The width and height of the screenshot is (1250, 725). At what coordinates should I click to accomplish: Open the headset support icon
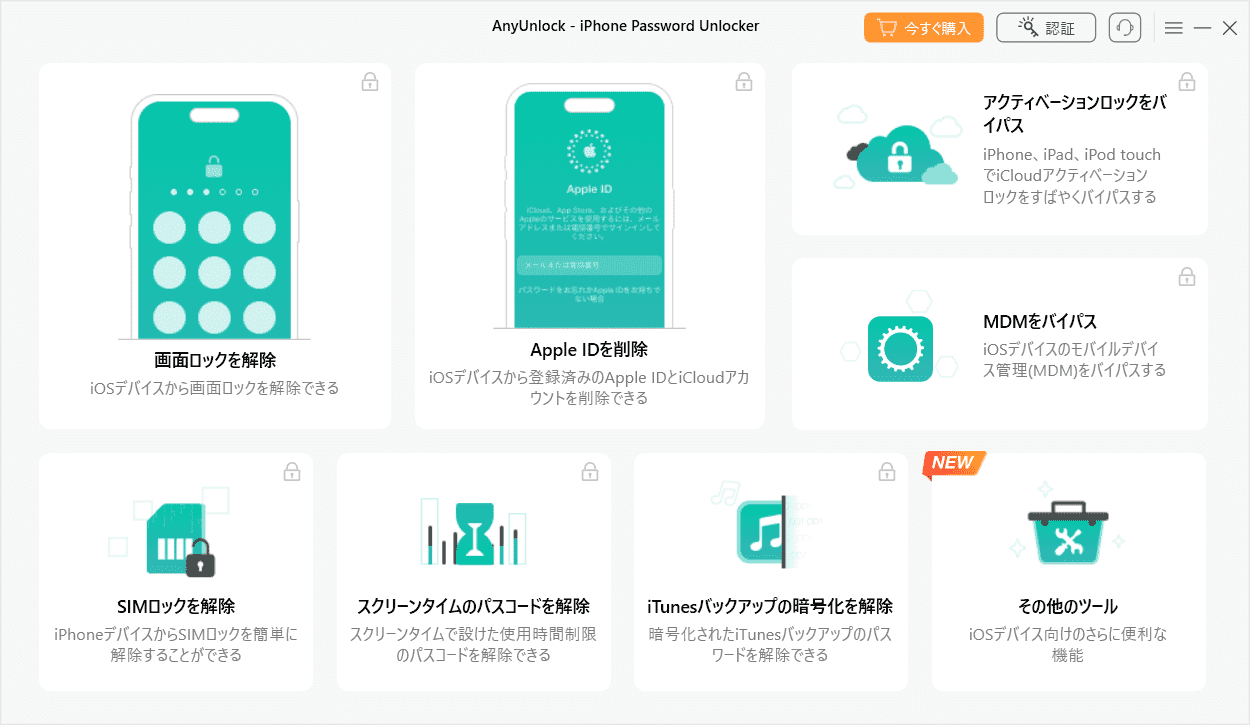1125,28
